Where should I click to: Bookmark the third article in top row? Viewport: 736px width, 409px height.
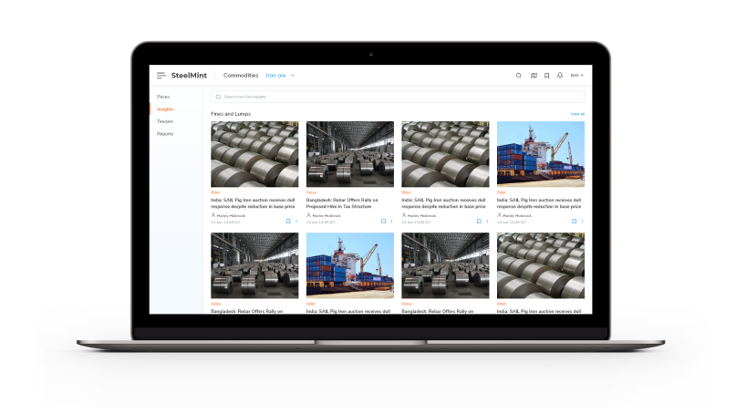pos(478,221)
